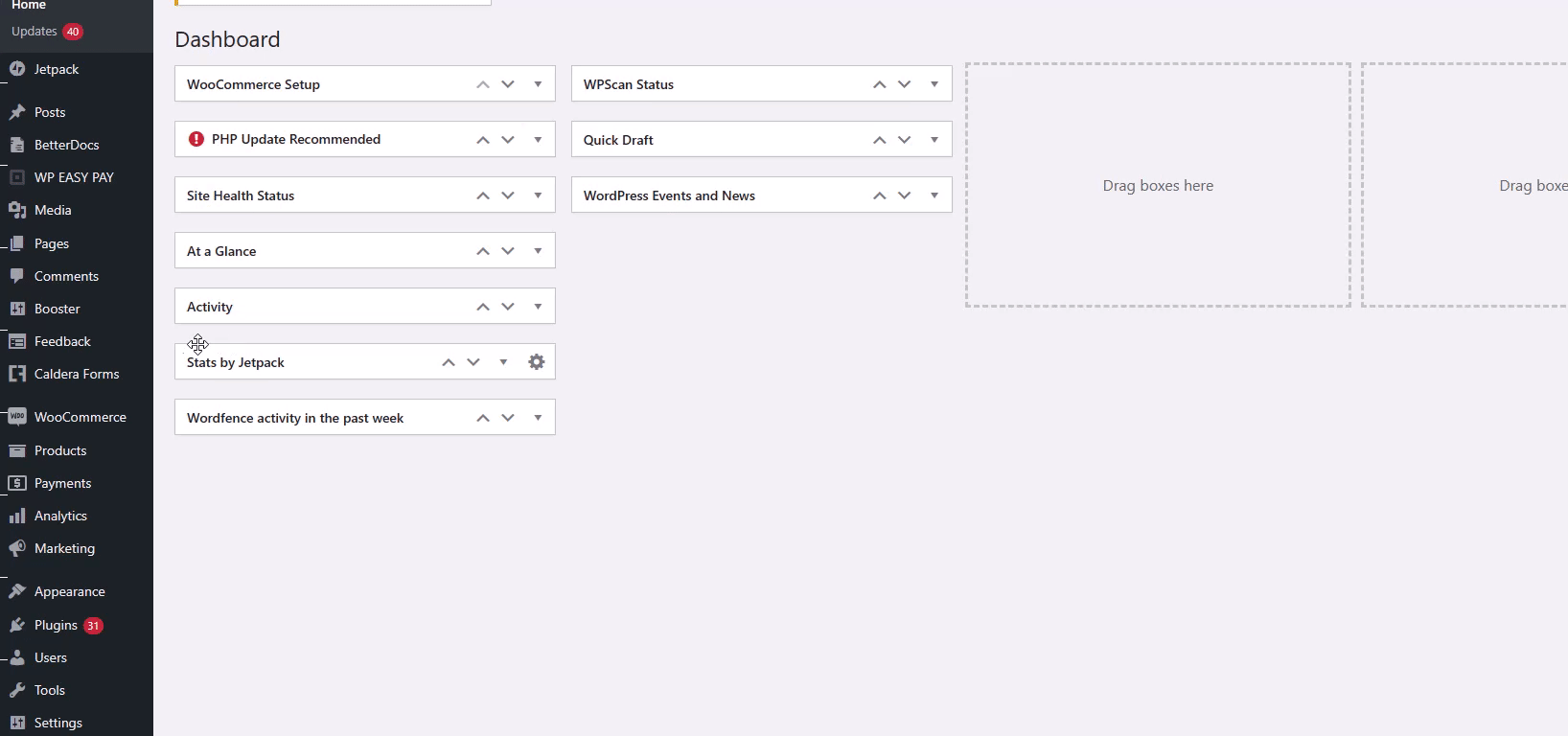Screen dimensions: 1568x736
Task: Move Stats by Jetpack box up
Action: 449,362
